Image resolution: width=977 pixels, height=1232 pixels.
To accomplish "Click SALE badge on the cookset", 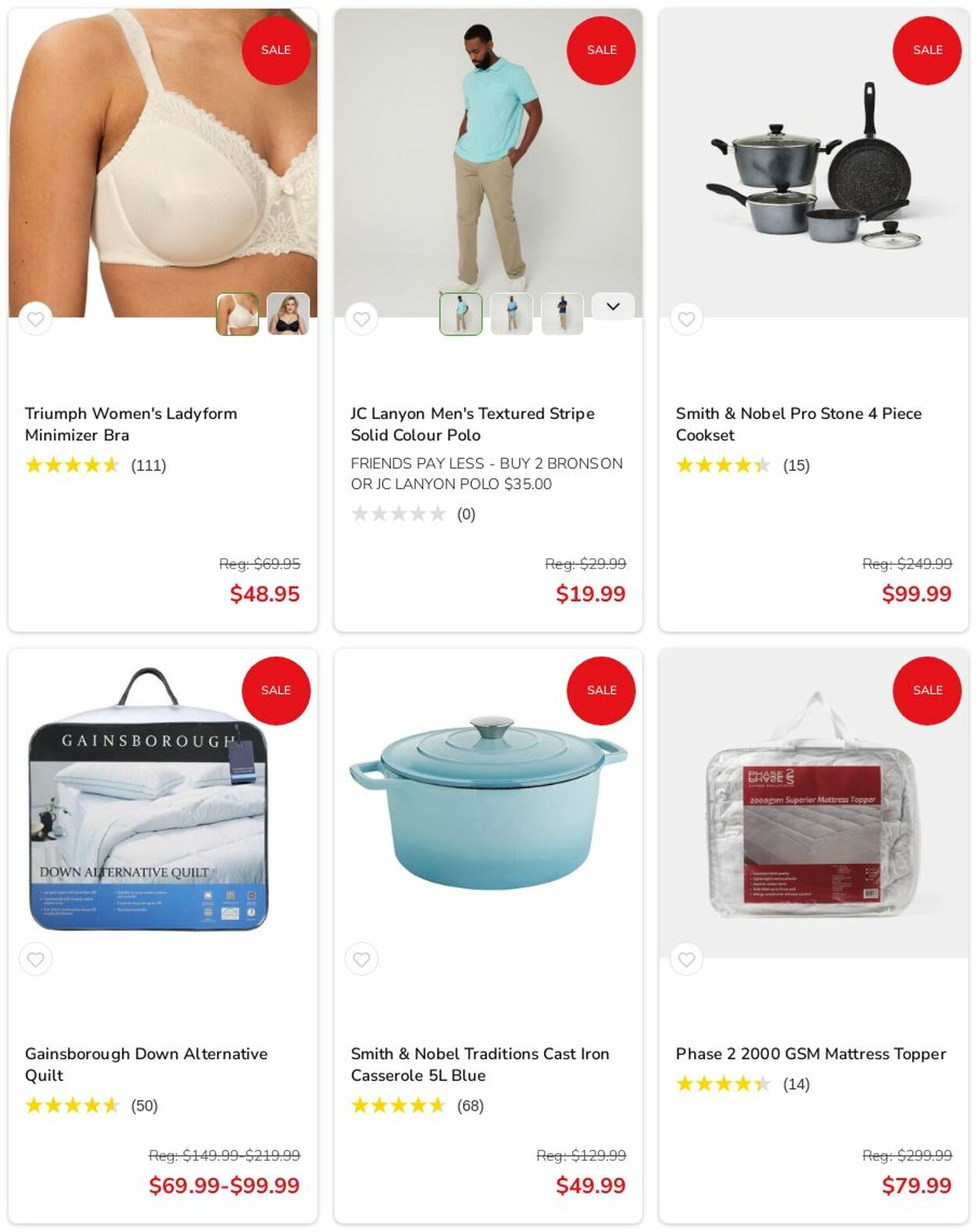I will point(927,50).
